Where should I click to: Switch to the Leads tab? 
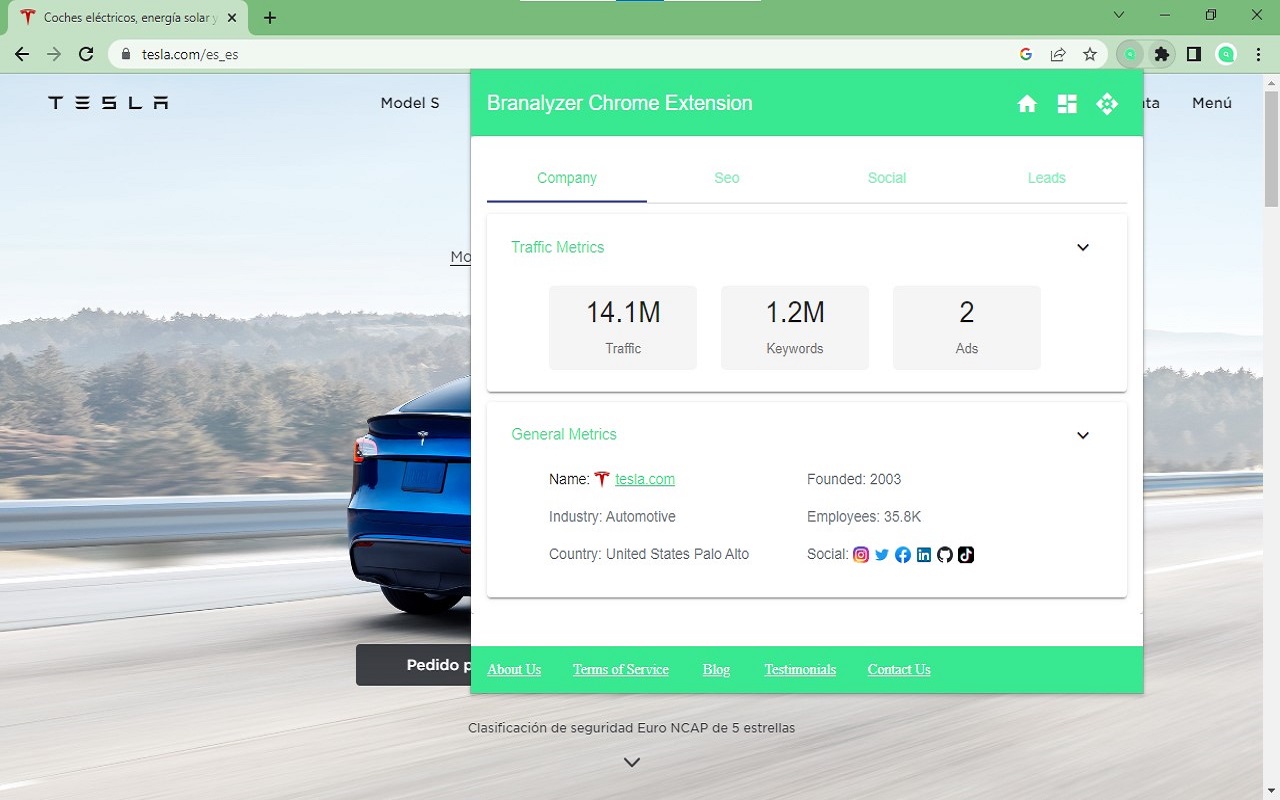pos(1047,178)
